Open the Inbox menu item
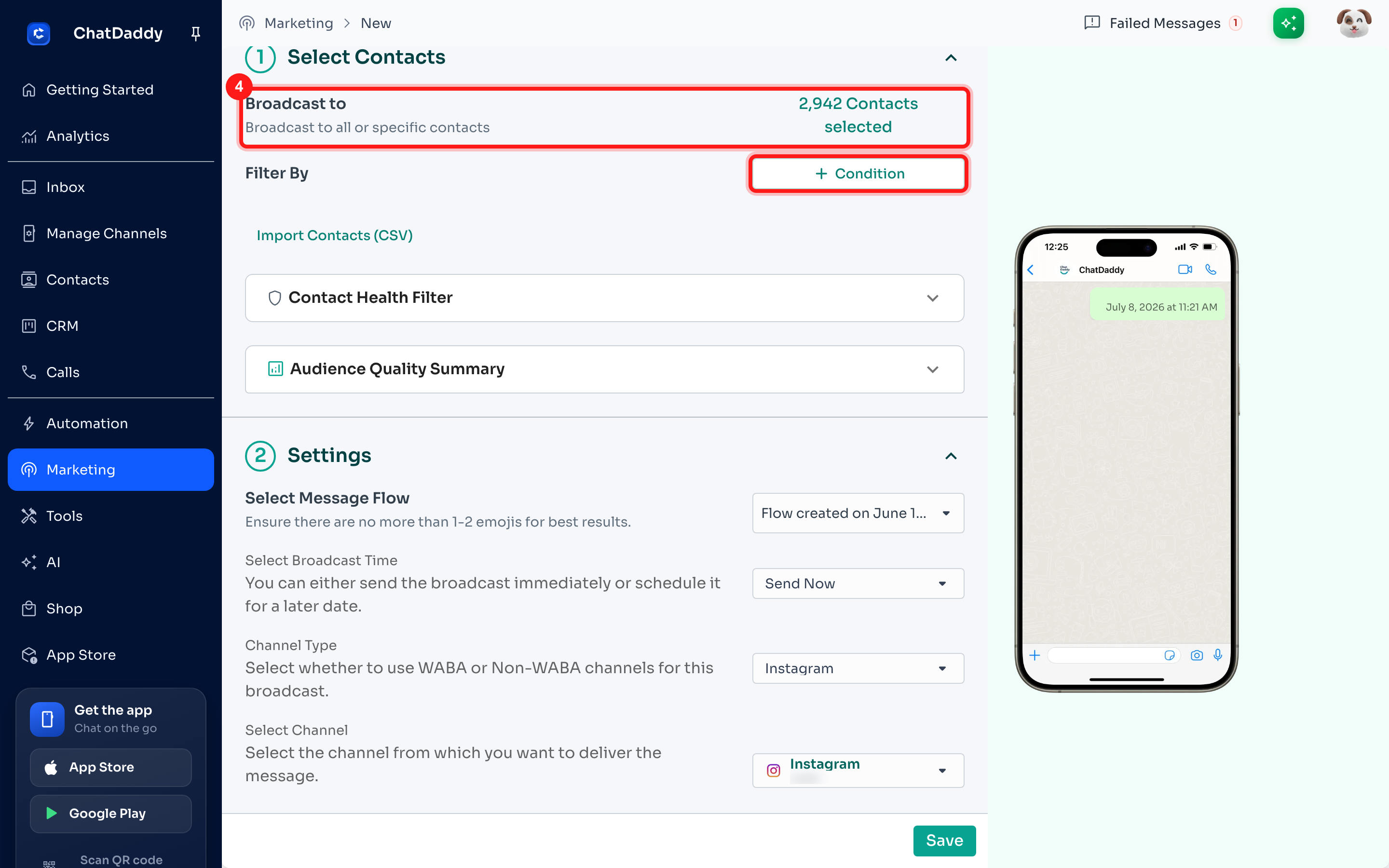 click(x=111, y=187)
